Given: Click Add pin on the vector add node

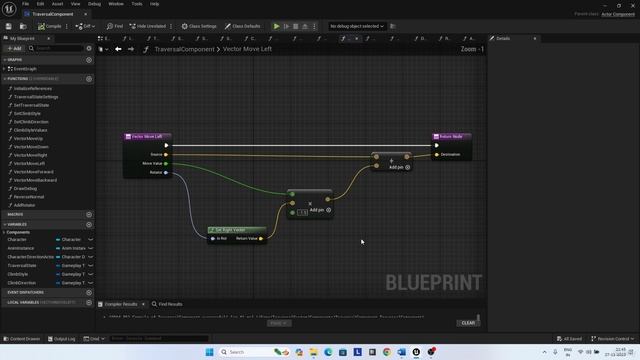Looking at the screenshot, I should tap(399, 167).
